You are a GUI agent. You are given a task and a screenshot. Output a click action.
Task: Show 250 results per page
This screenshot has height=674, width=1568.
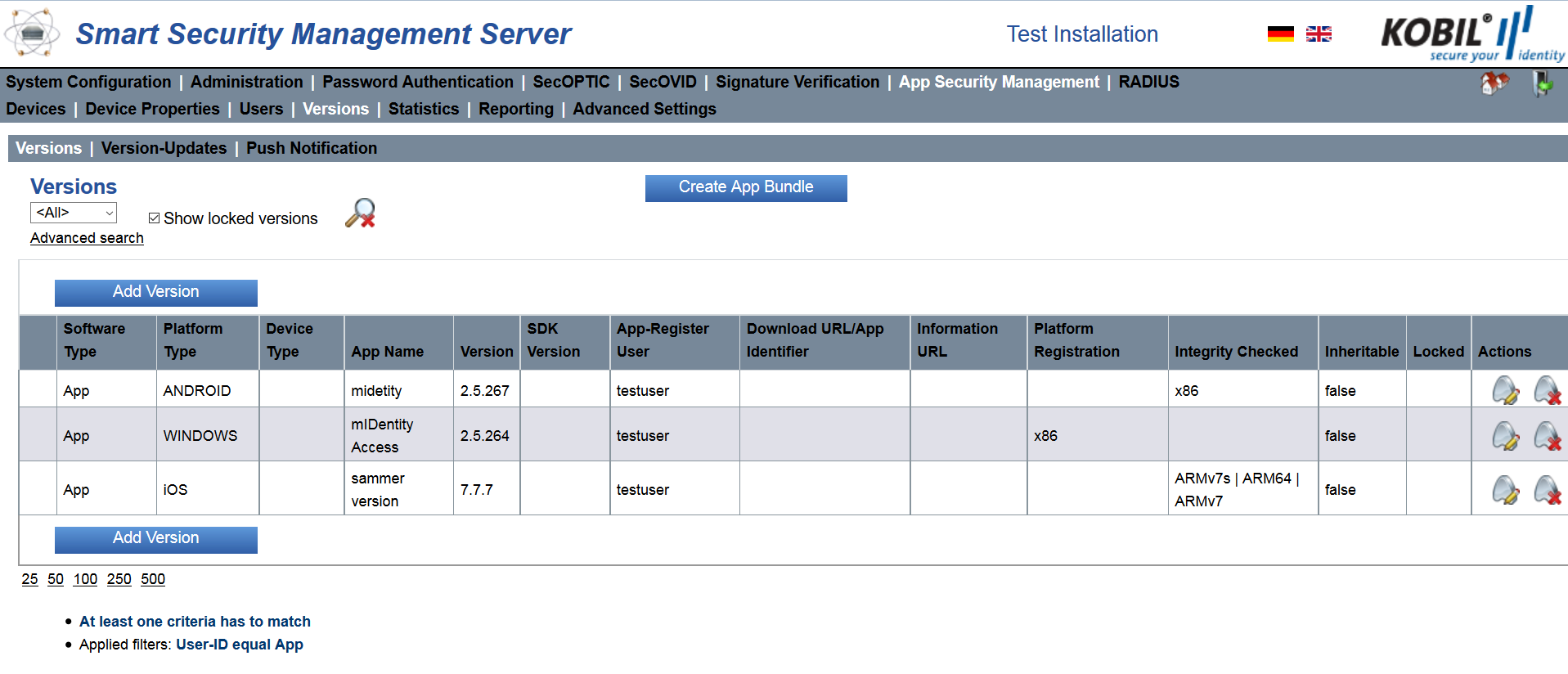119,579
